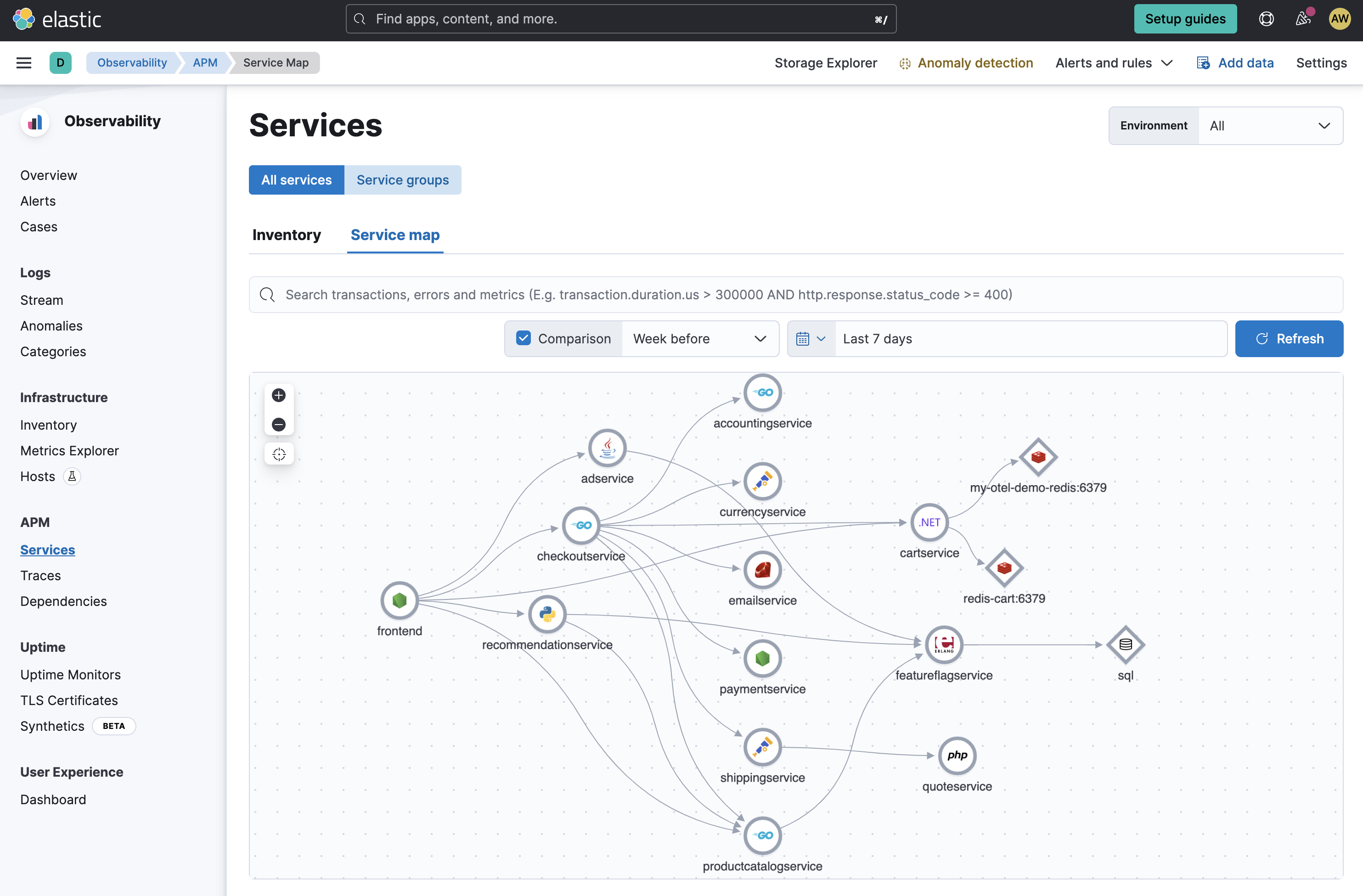Toggle the Comparison checkbox on
Viewport: 1363px width, 896px height.
pyautogui.click(x=521, y=337)
